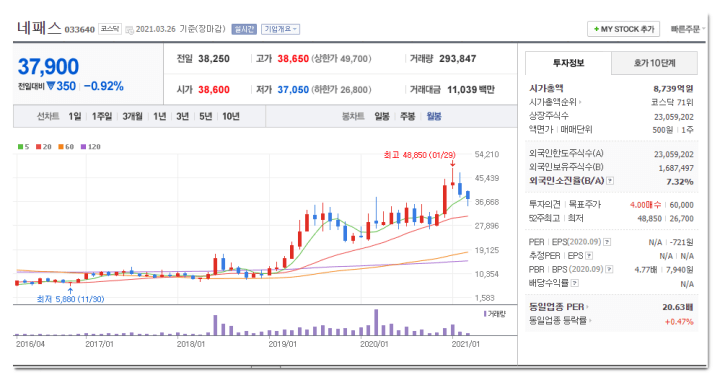Select the 1년 line chart period
Screen dimensions: 720x380
point(159,117)
